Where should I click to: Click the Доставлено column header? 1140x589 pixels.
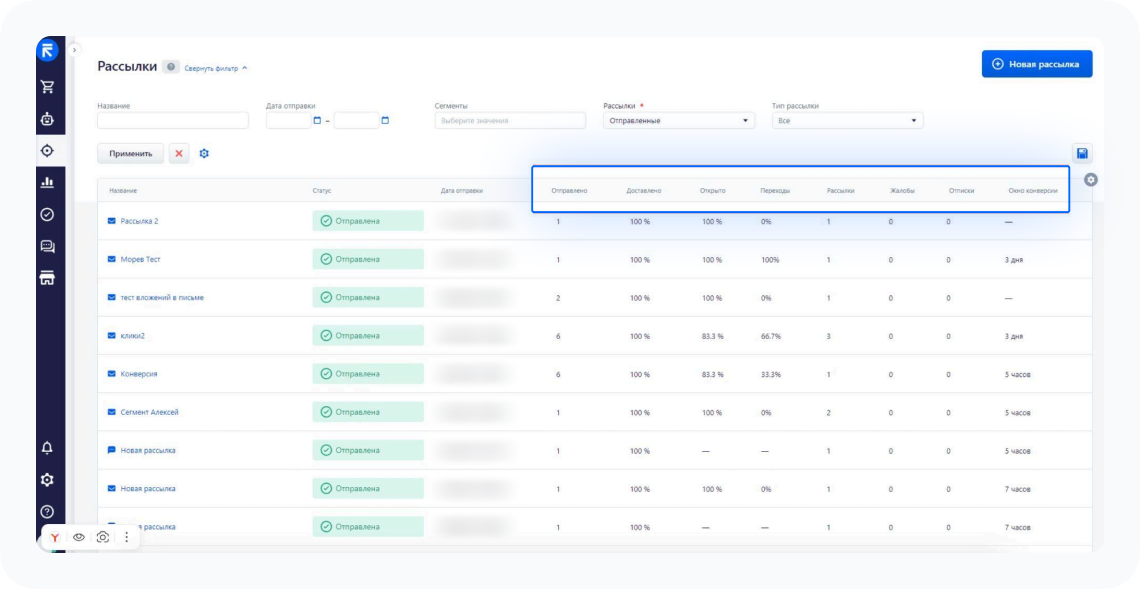[644, 191]
